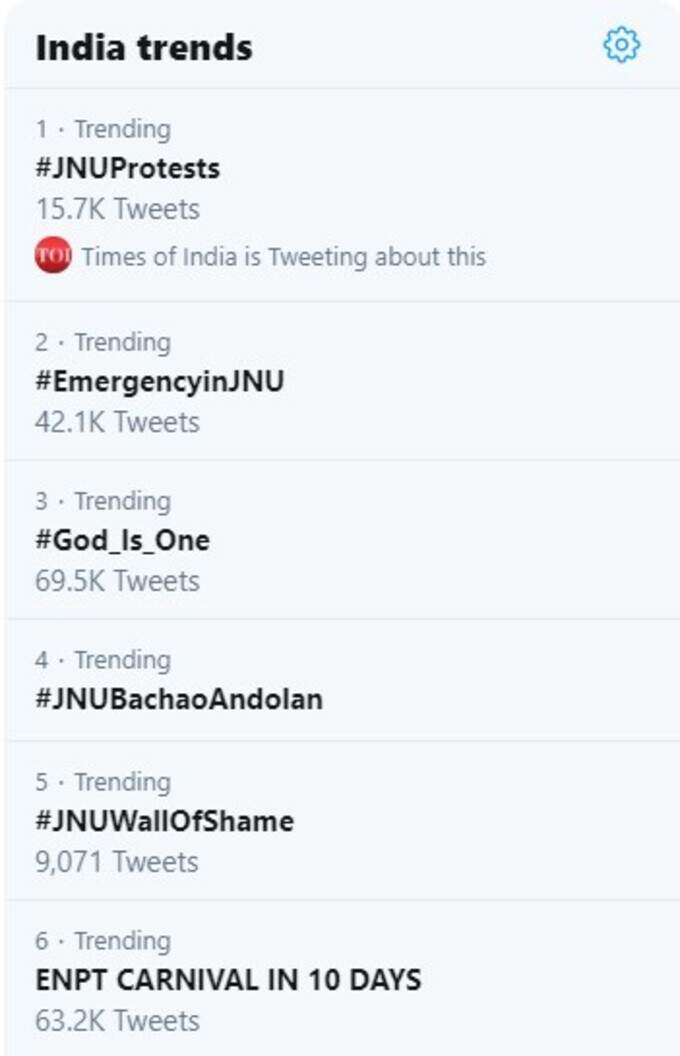The image size is (680, 1056).
Task: Click the '4 · Trending' label
Action: pos(103,660)
